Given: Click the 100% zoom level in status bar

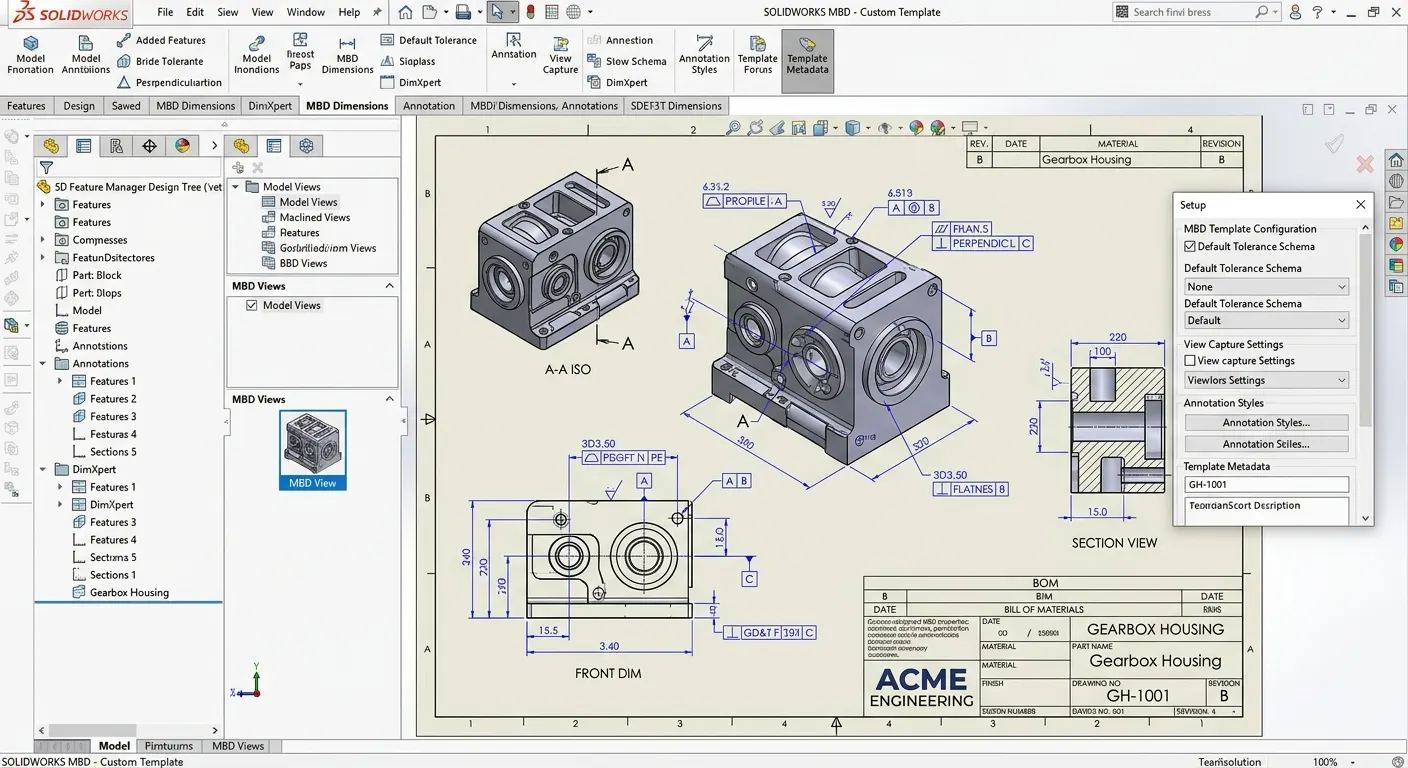Looking at the screenshot, I should [1325, 761].
